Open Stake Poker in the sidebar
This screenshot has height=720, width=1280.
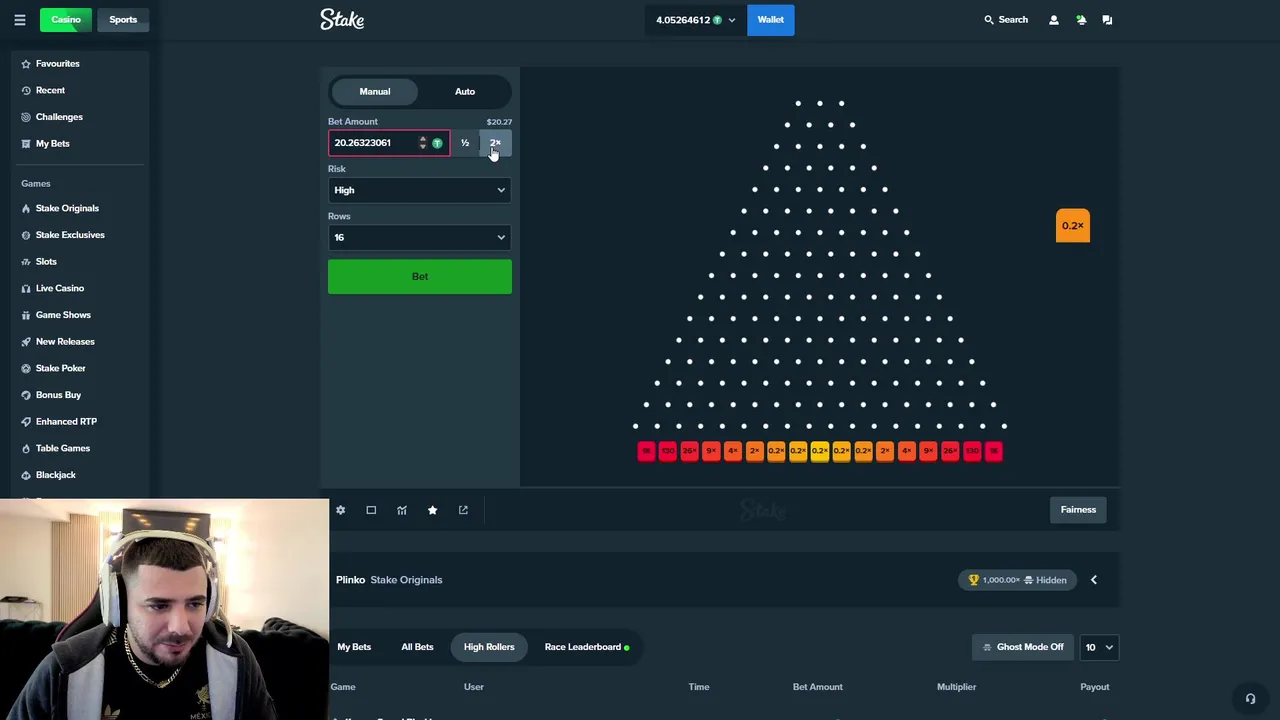(x=60, y=368)
